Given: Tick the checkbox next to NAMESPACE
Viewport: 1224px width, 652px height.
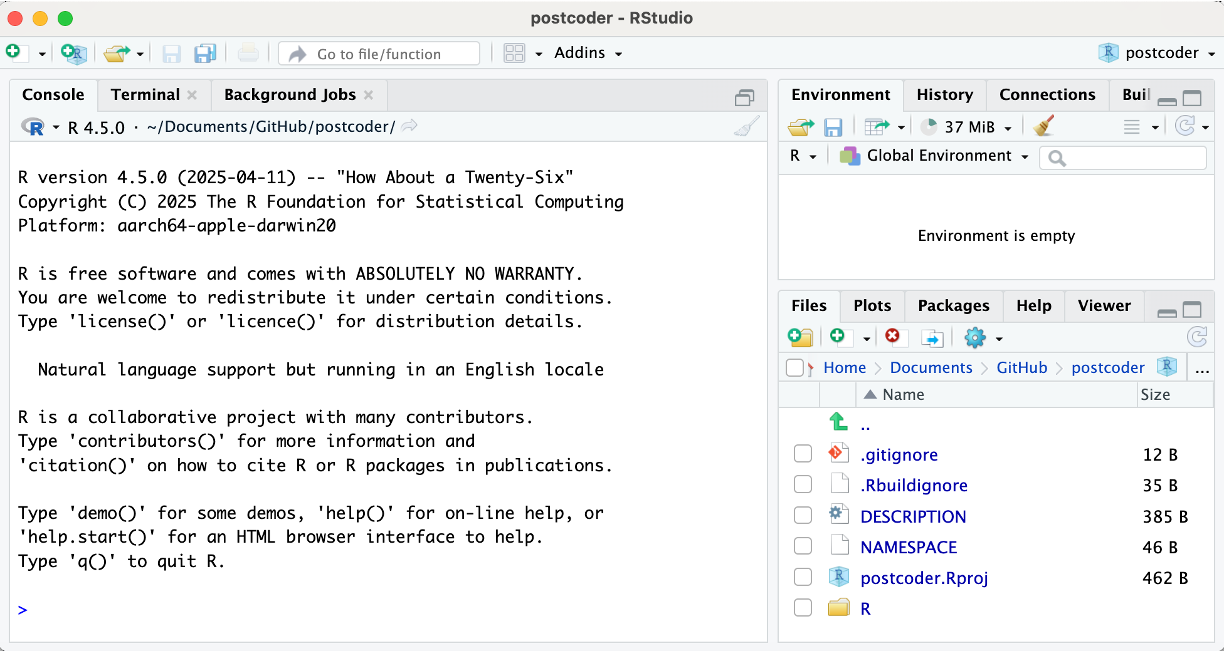Looking at the screenshot, I should pos(803,546).
